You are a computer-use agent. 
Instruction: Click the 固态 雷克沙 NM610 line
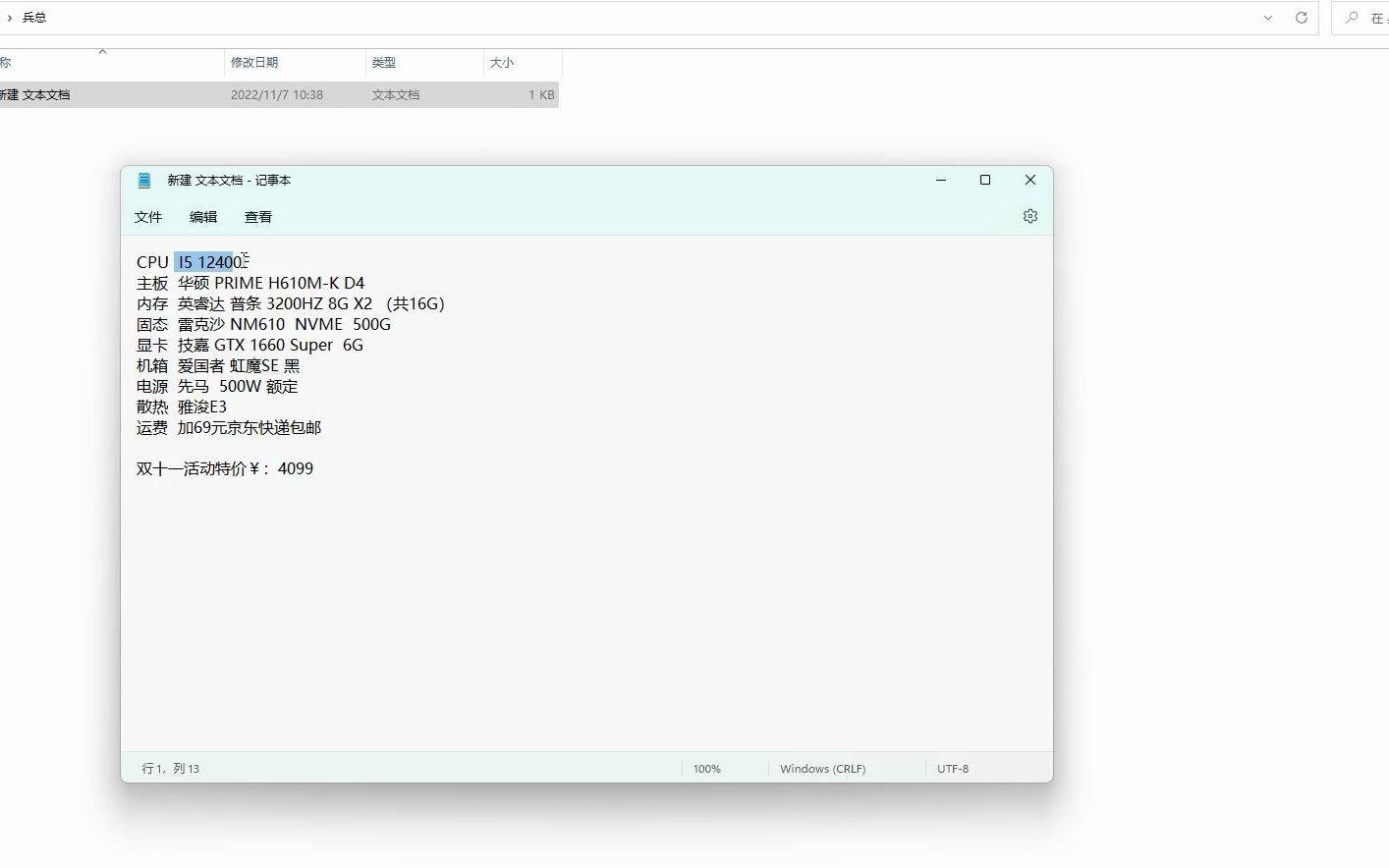pyautogui.click(x=263, y=324)
